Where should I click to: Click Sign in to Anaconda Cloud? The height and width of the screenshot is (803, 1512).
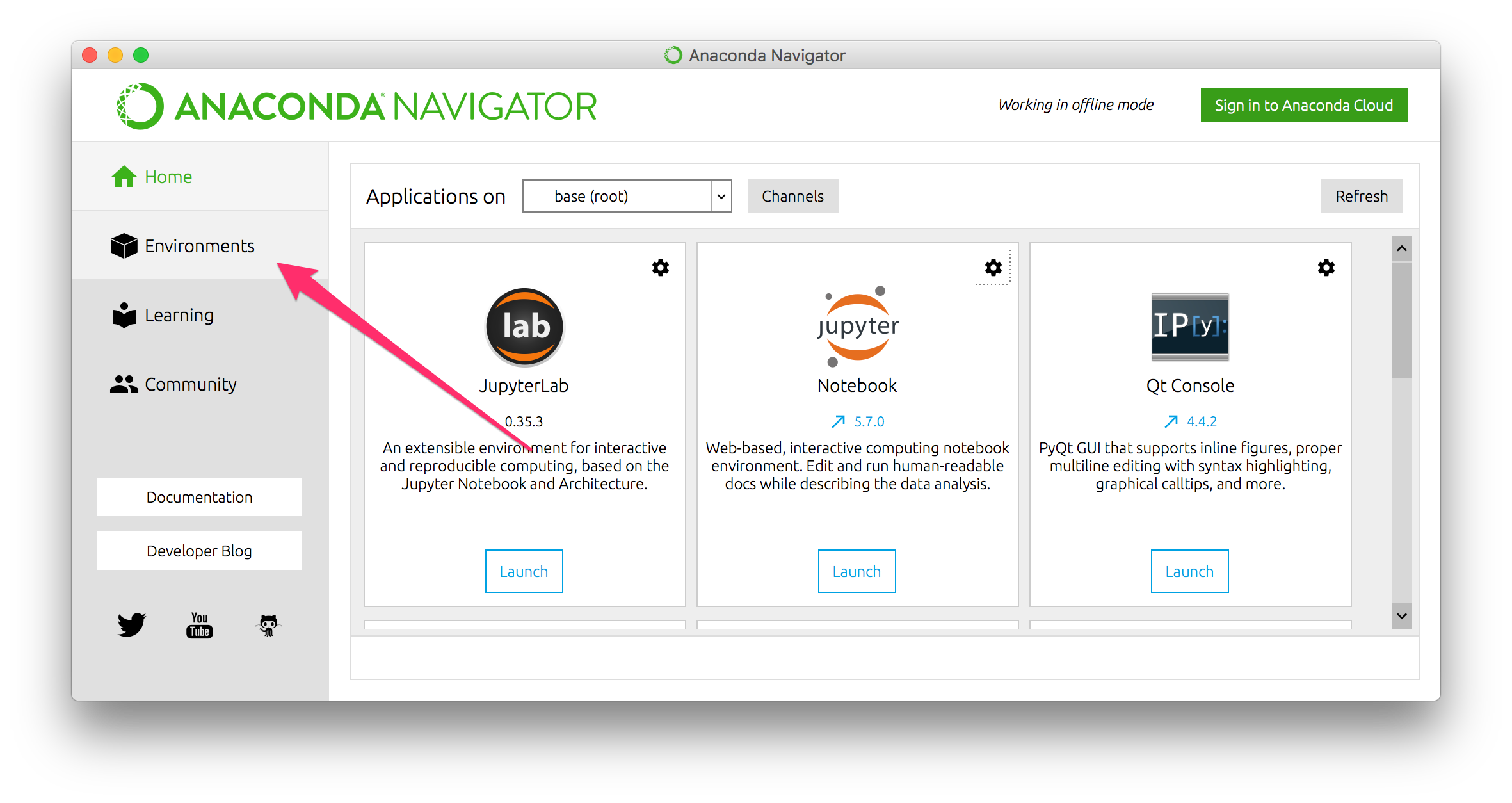click(x=1303, y=105)
